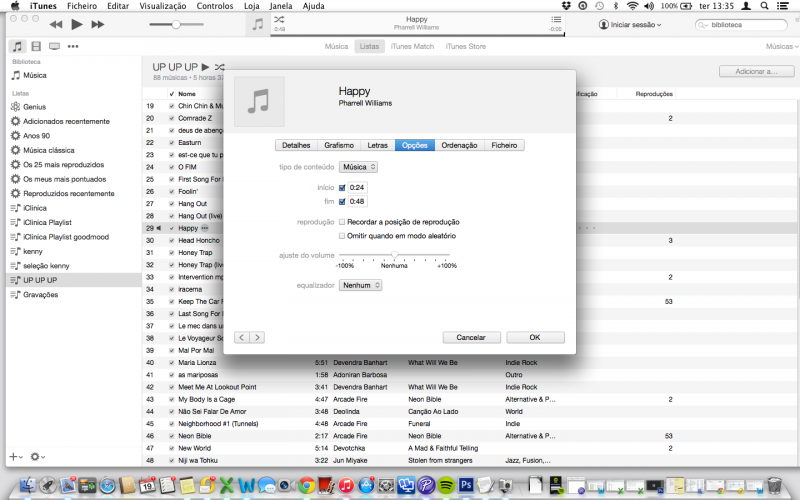Go to previous song in info dialog

[x=242, y=337]
